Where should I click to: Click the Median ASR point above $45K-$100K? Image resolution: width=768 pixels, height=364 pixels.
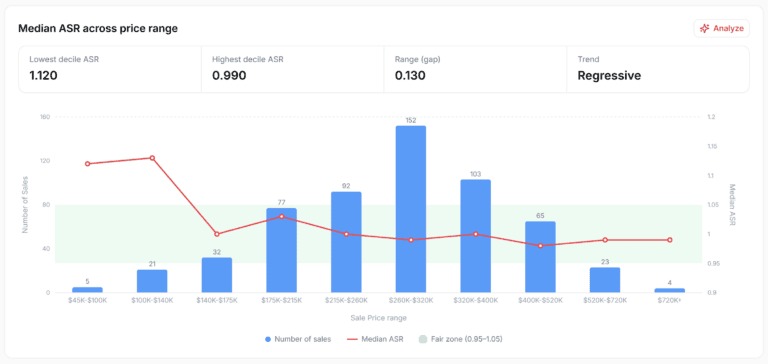[x=88, y=164]
